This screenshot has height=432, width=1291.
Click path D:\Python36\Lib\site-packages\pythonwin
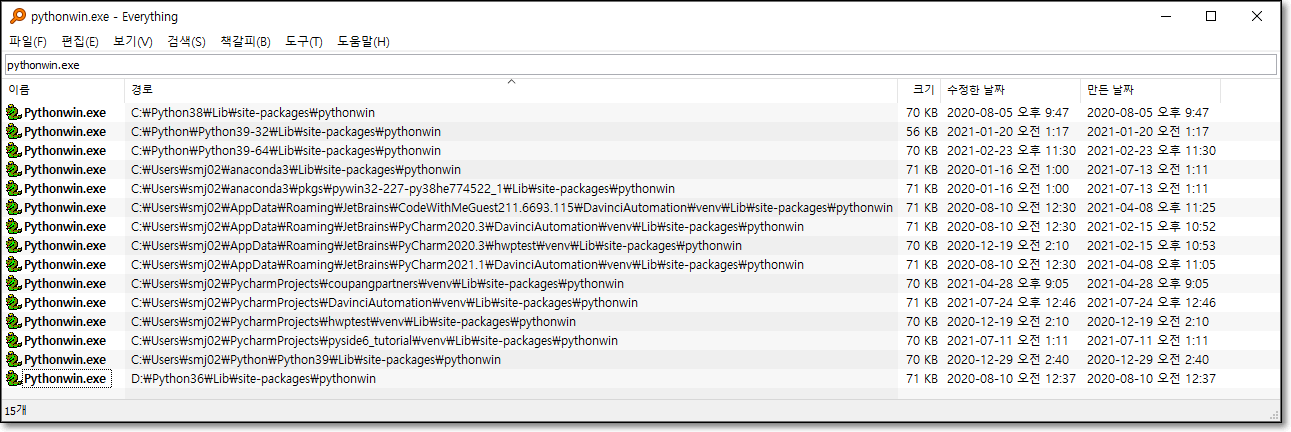pyautogui.click(x=253, y=379)
